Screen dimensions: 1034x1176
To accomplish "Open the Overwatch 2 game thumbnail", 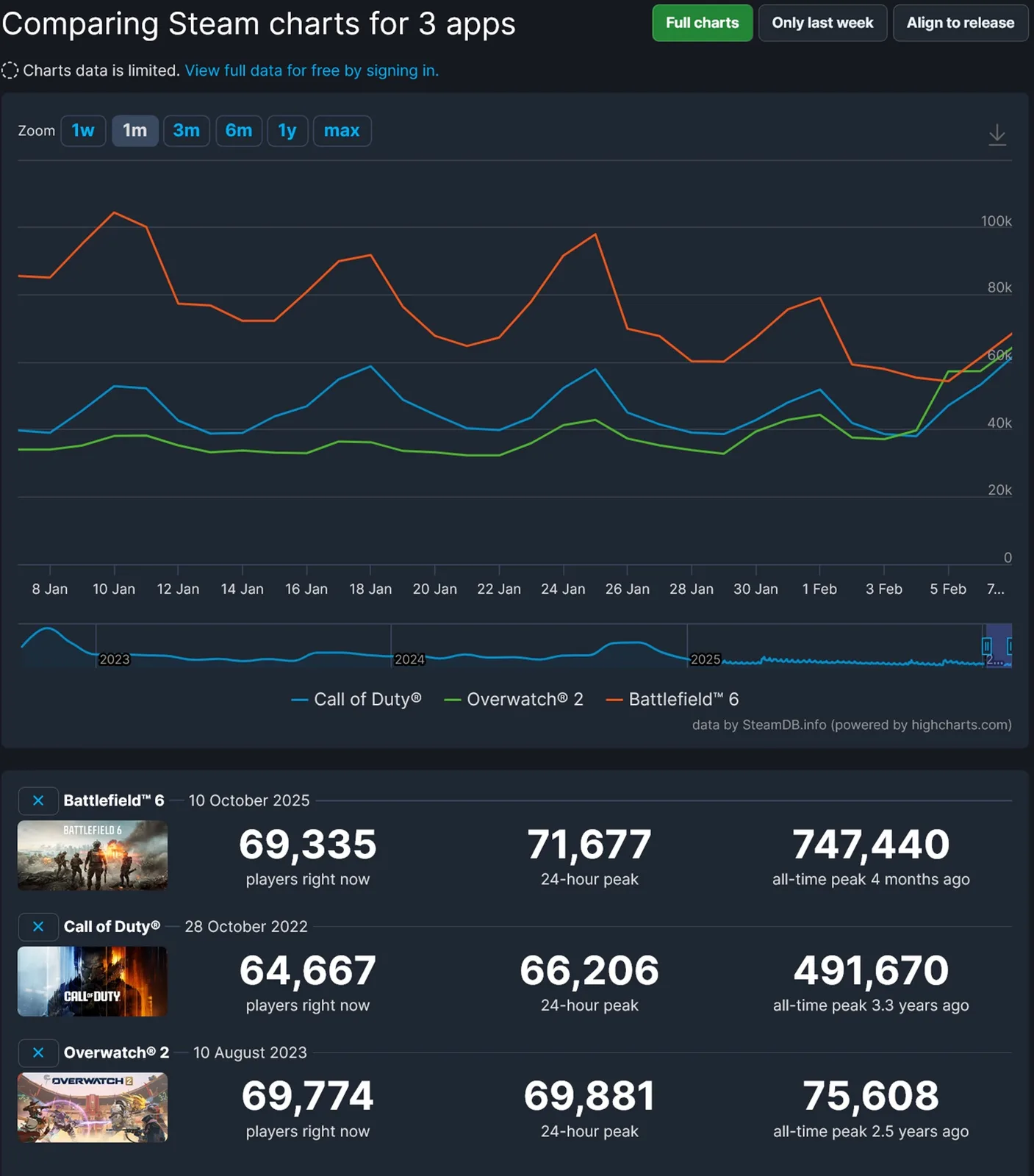I will 93,1108.
